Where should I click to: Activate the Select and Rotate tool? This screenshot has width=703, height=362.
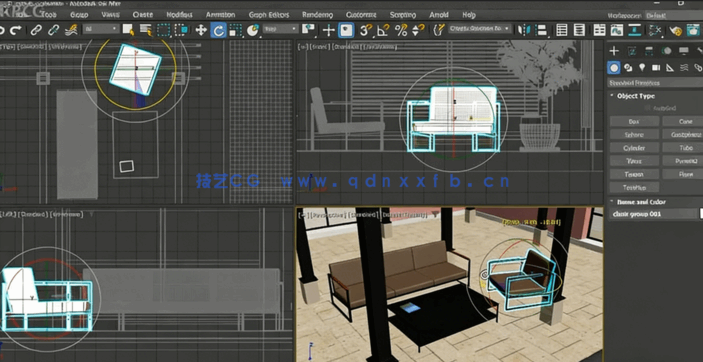click(218, 30)
